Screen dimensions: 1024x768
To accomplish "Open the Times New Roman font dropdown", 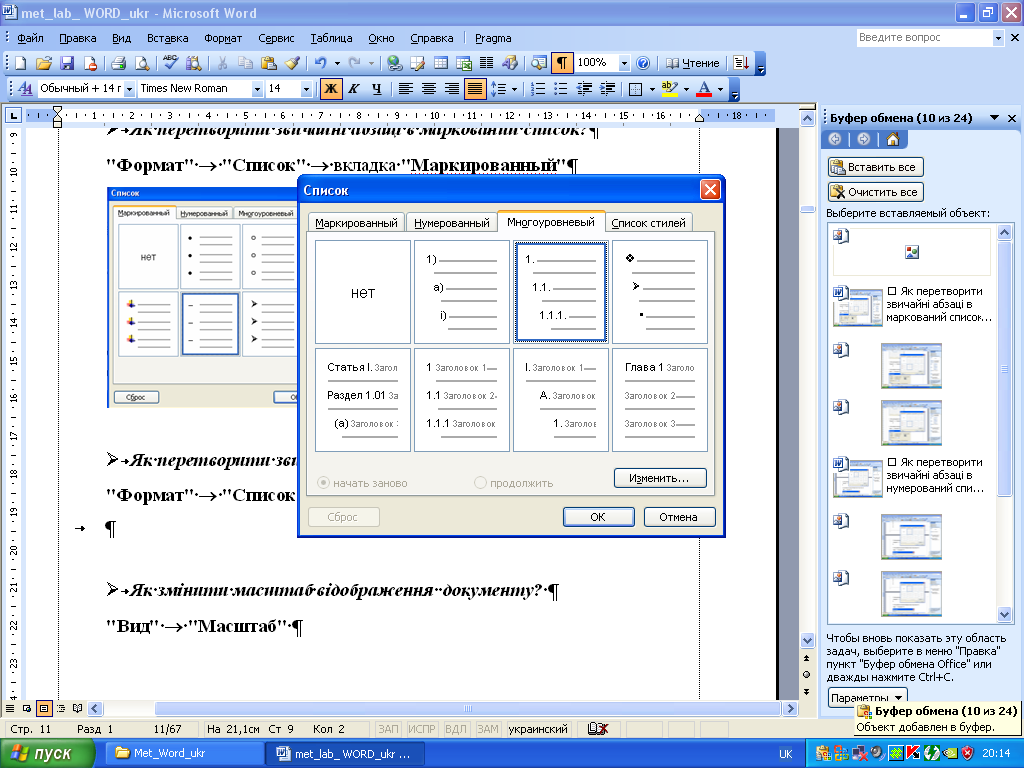I will pyautogui.click(x=257, y=89).
